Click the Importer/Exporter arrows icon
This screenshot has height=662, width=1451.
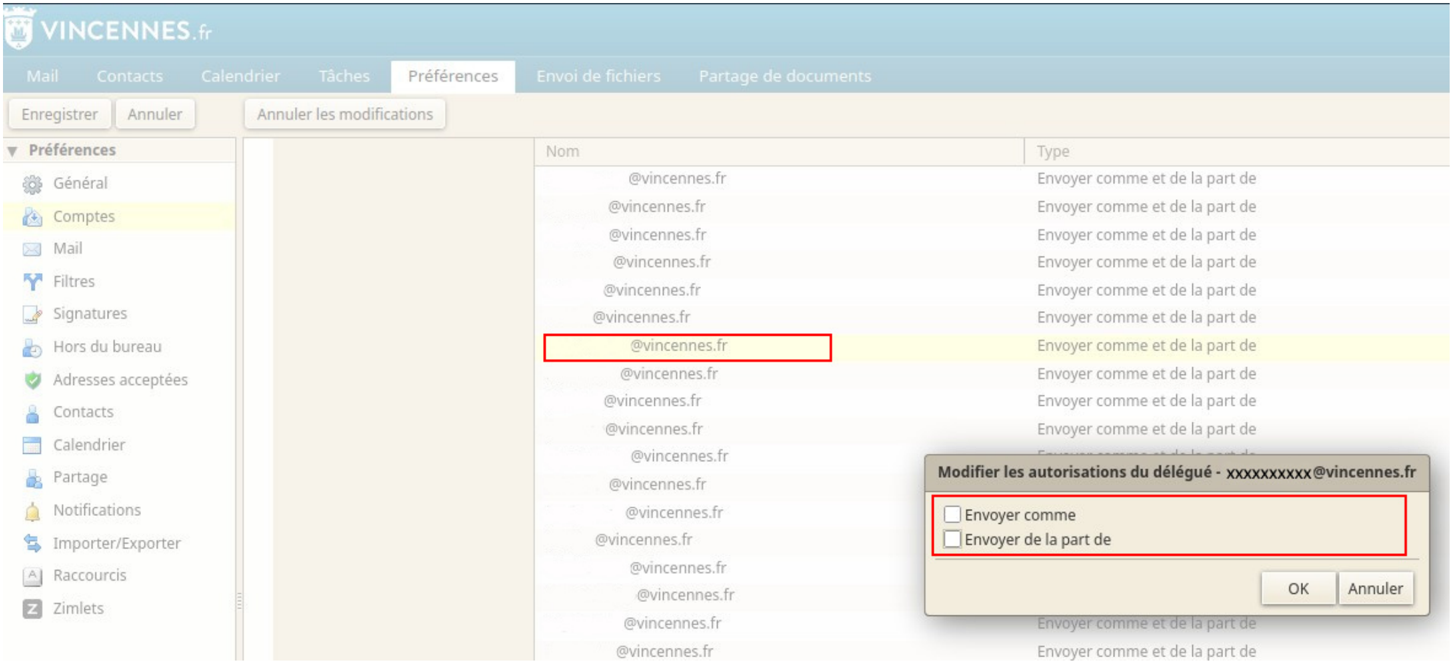[32, 543]
